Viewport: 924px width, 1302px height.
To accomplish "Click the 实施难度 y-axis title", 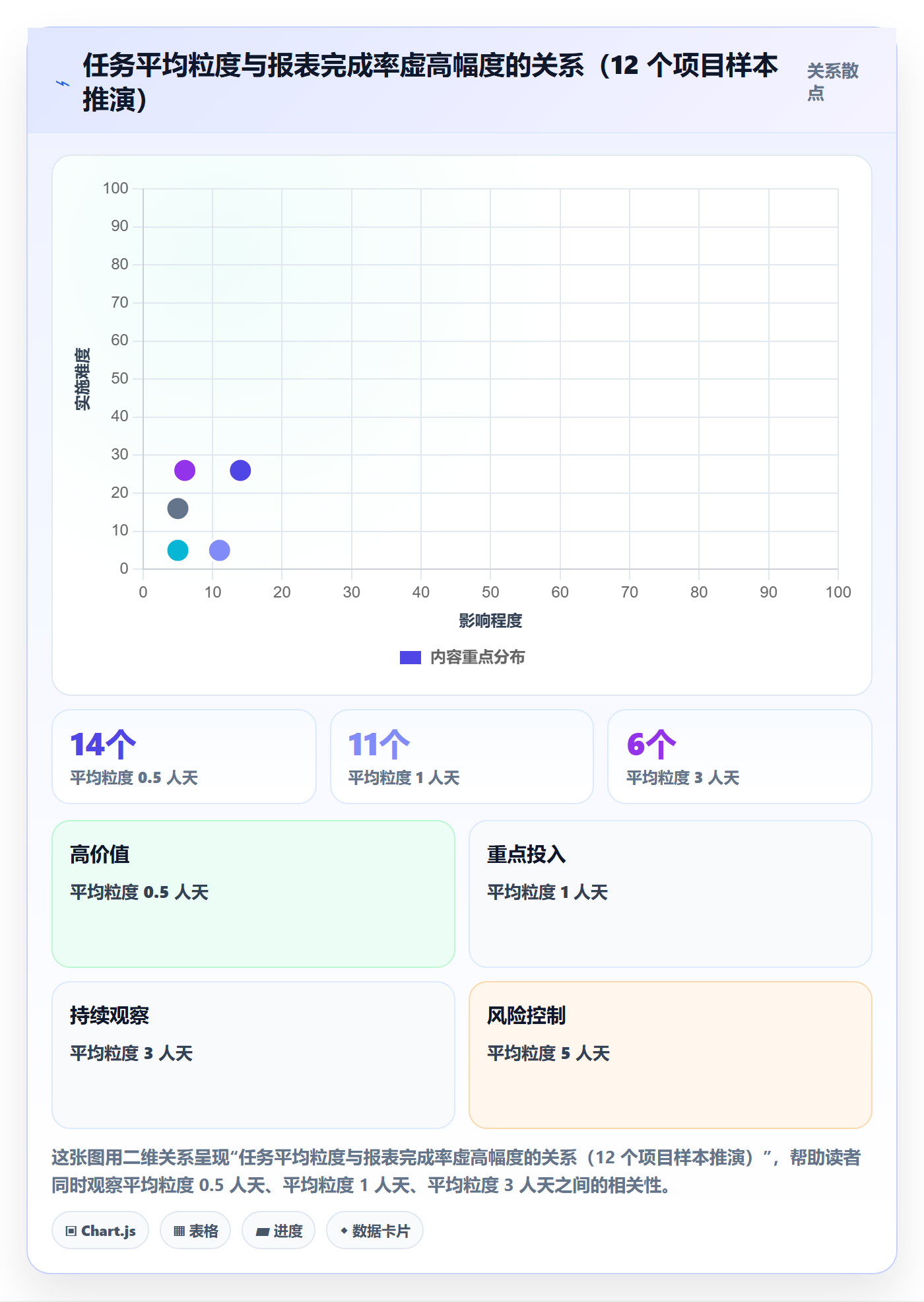I will (82, 379).
